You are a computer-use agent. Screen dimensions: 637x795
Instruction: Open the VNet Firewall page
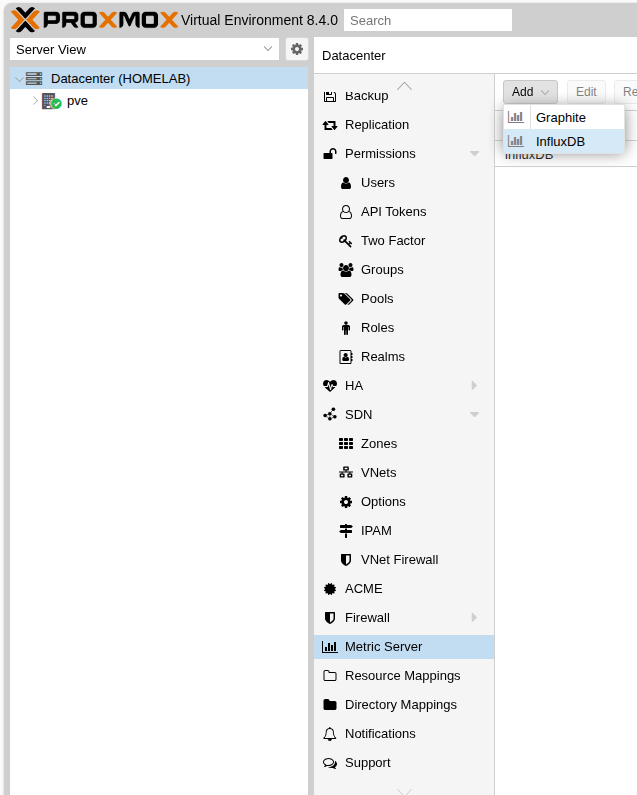[x=404, y=560]
